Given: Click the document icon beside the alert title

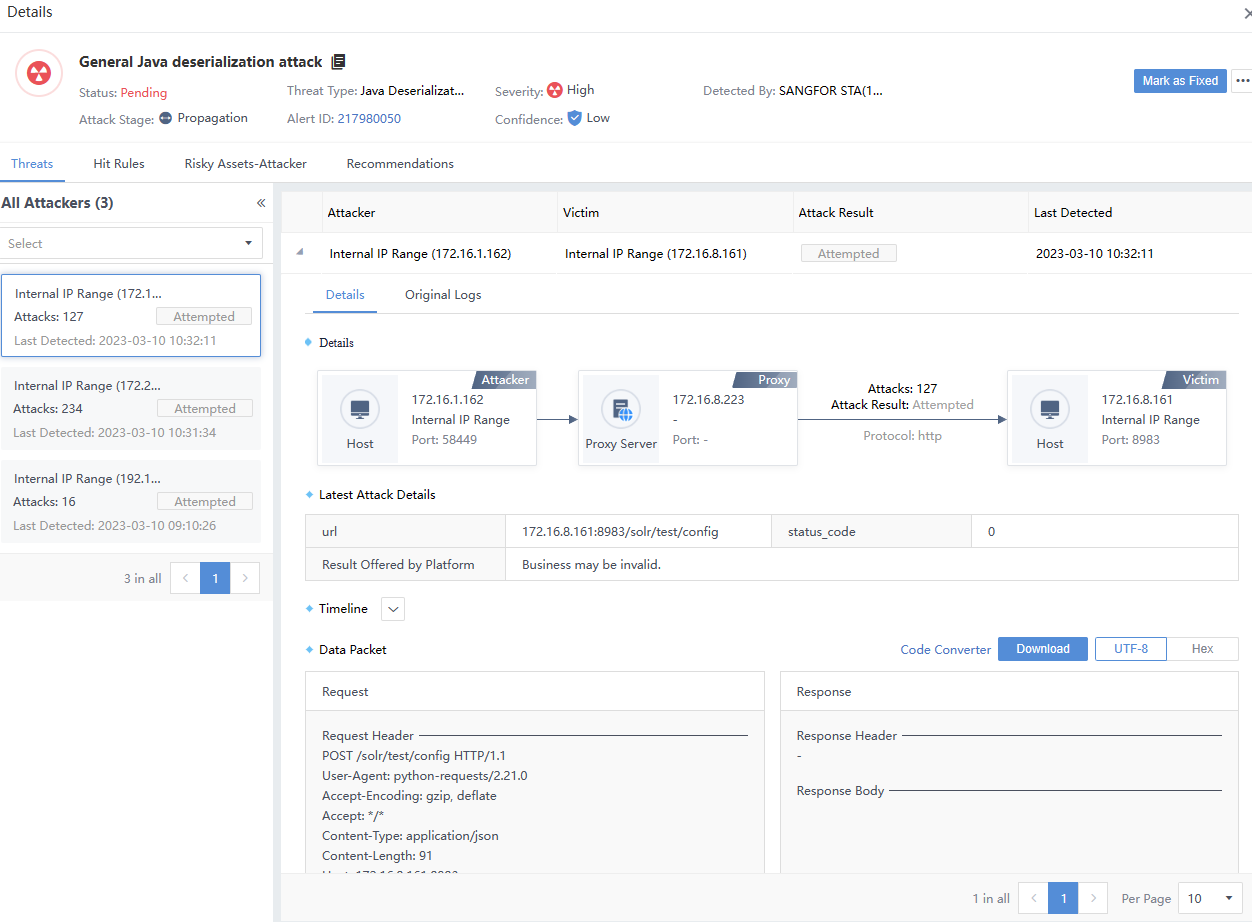Looking at the screenshot, I should [x=338, y=62].
